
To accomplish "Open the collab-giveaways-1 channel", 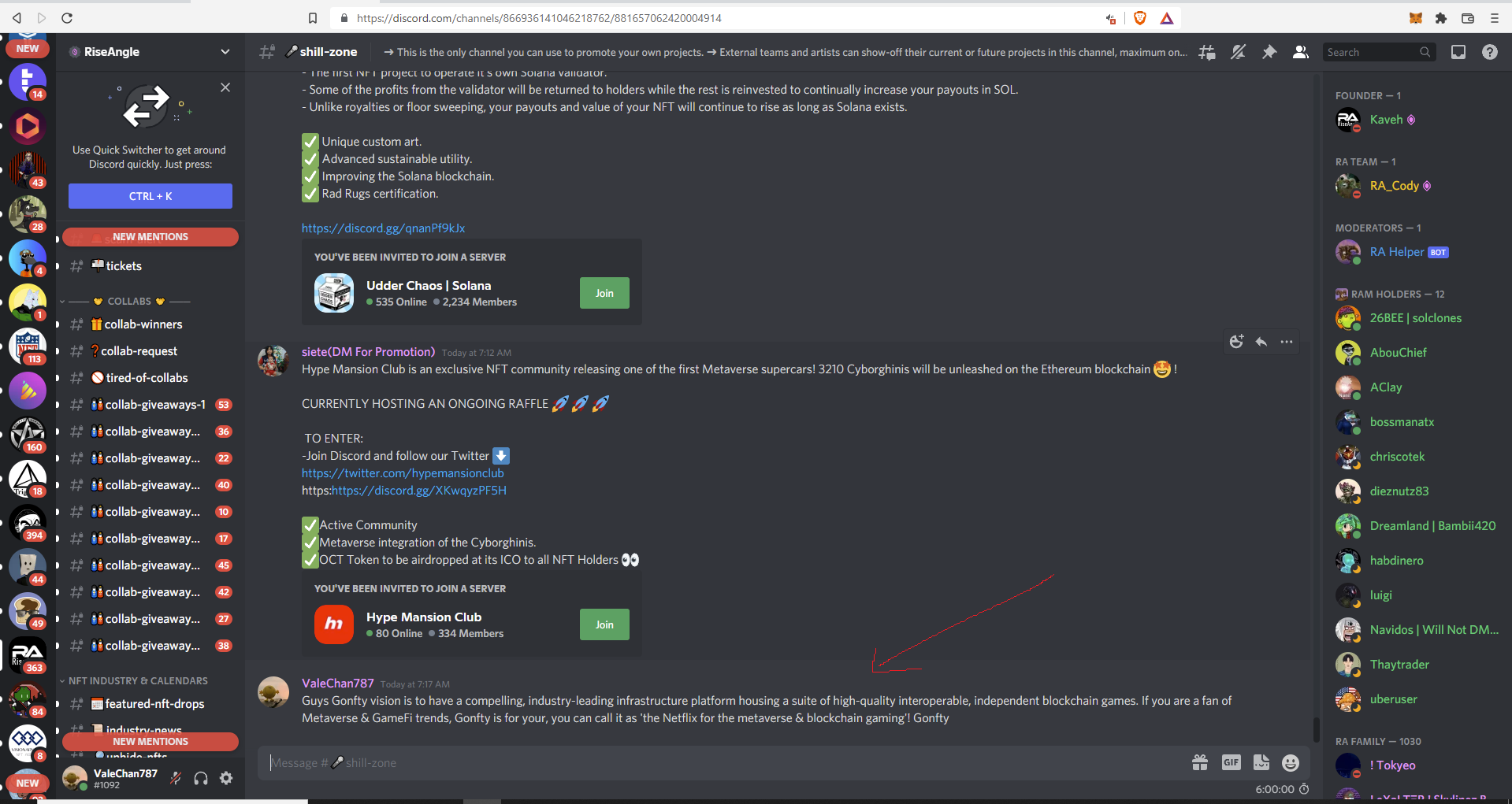I will point(150,405).
